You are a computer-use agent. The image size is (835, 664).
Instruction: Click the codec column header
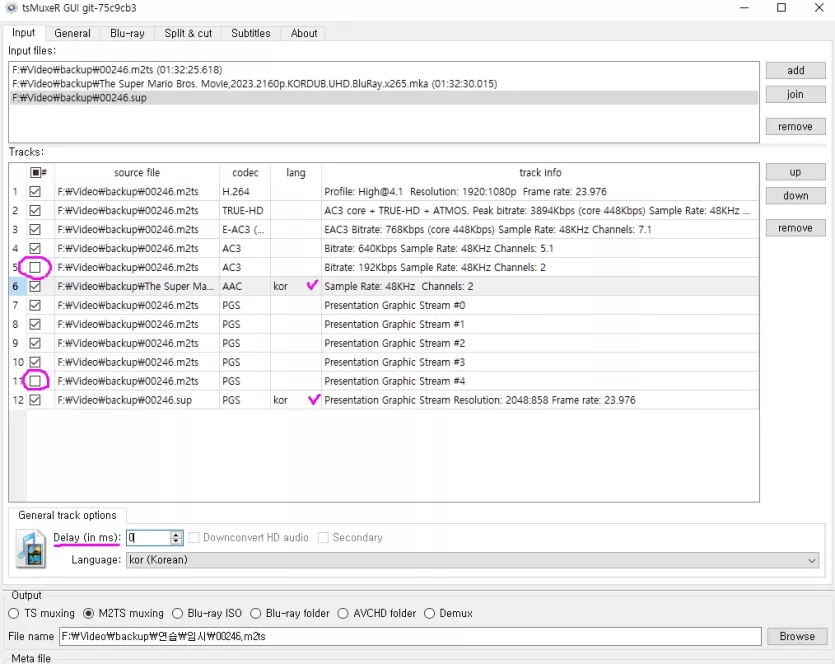click(x=245, y=173)
